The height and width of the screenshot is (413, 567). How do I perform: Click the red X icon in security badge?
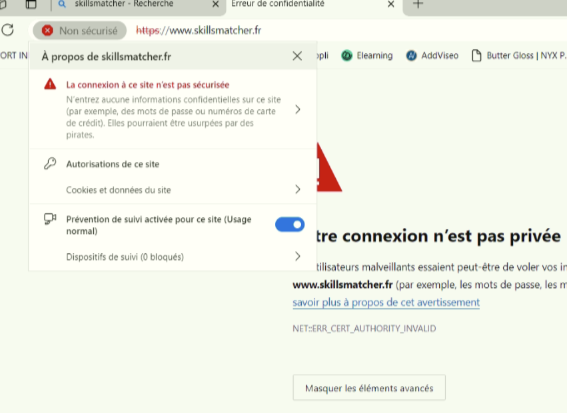click(x=47, y=31)
